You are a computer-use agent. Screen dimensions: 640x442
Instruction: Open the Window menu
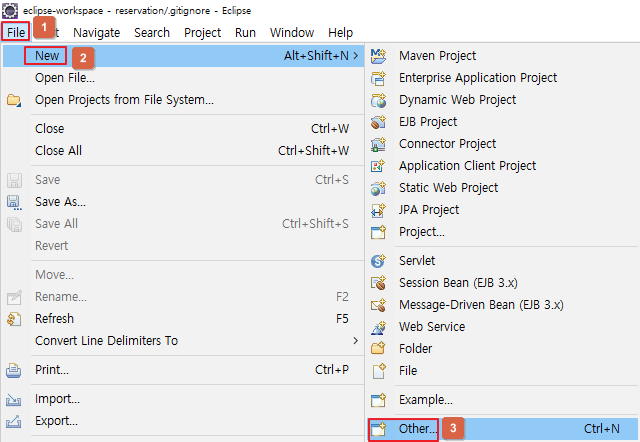pos(292,32)
